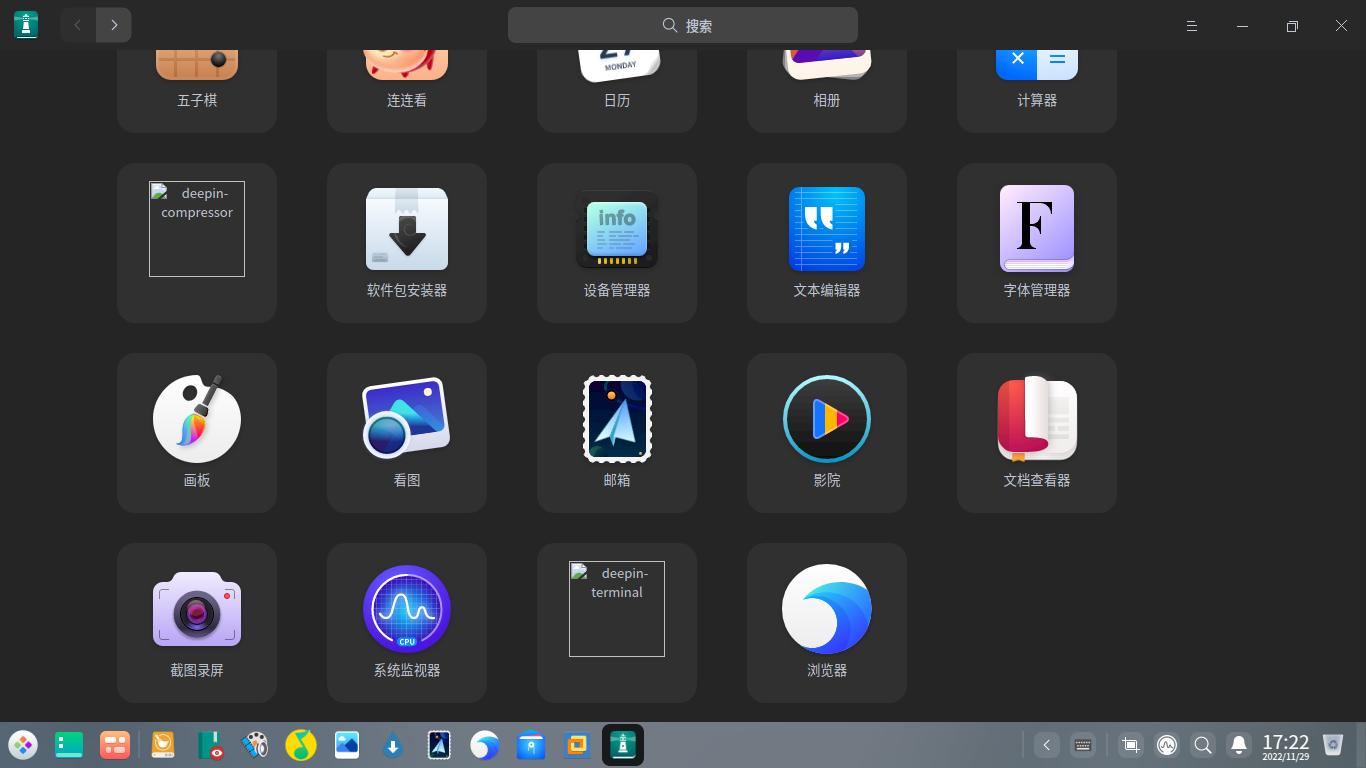Image resolution: width=1366 pixels, height=768 pixels.
Task: Open the trash bin in the taskbar
Action: pyautogui.click(x=1333, y=745)
